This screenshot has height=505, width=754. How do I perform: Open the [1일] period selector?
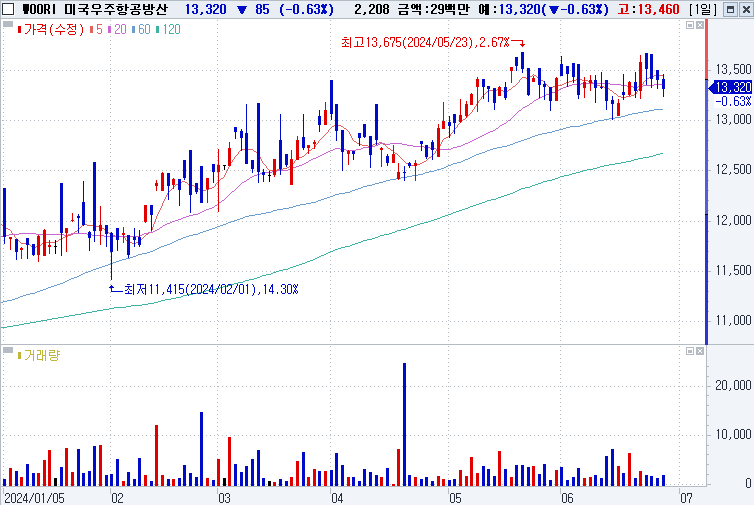(703, 9)
